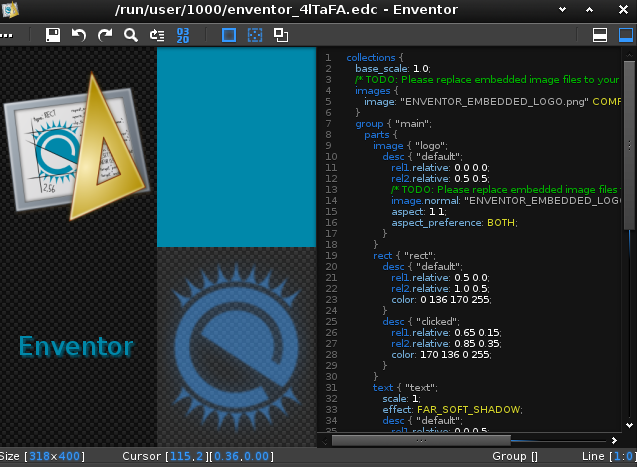This screenshot has height=467, width=637.
Task: Select the Enventor text part in preview
Action: (76, 347)
